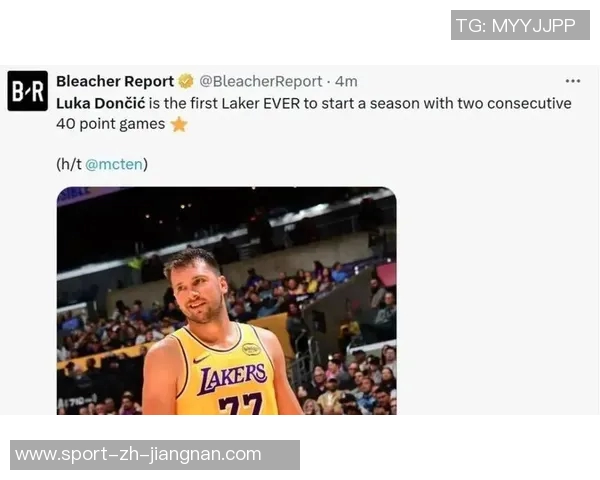This screenshot has height=480, width=600.
Task: Click the Nike swoosh on the jersey
Action: (201, 359)
